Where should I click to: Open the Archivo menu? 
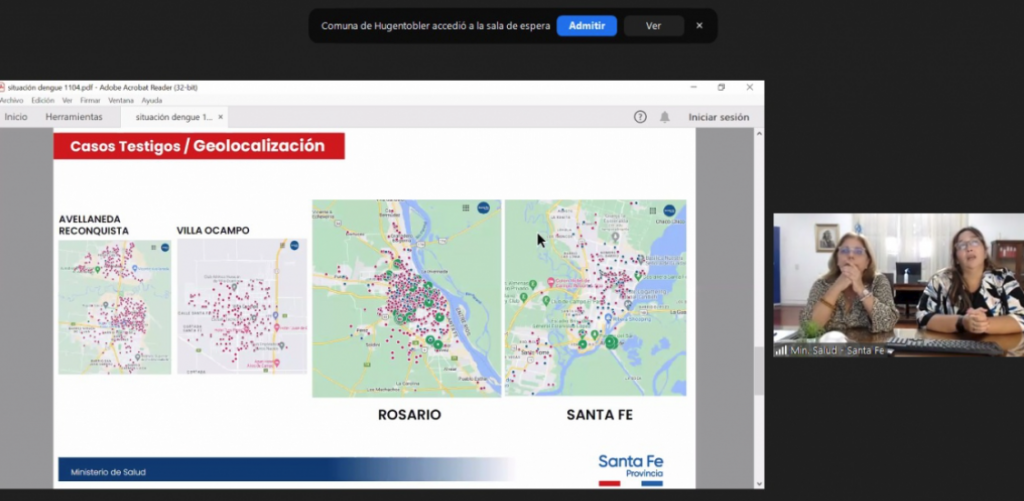(x=11, y=100)
